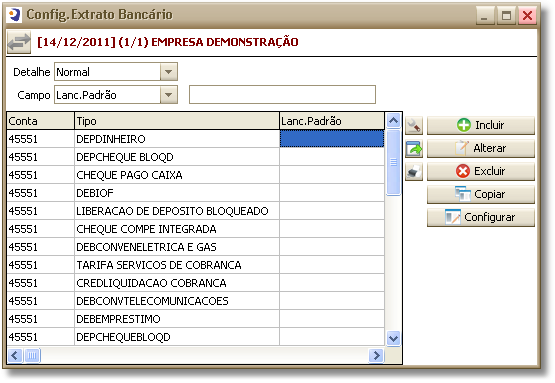Click the Copiar button
Image resolution: width=555 pixels, height=383 pixels.
tap(481, 194)
